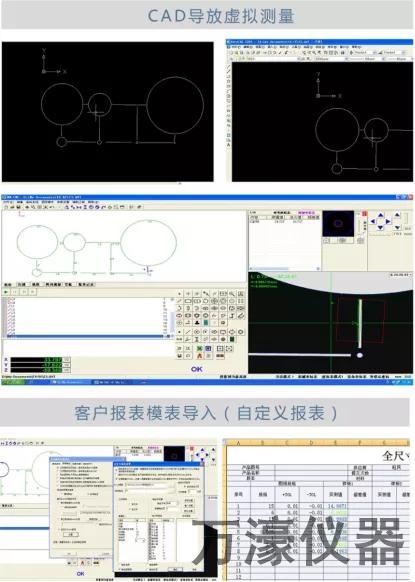
Task: Click the stage move-left arrow in joystick panel
Action: point(373,222)
